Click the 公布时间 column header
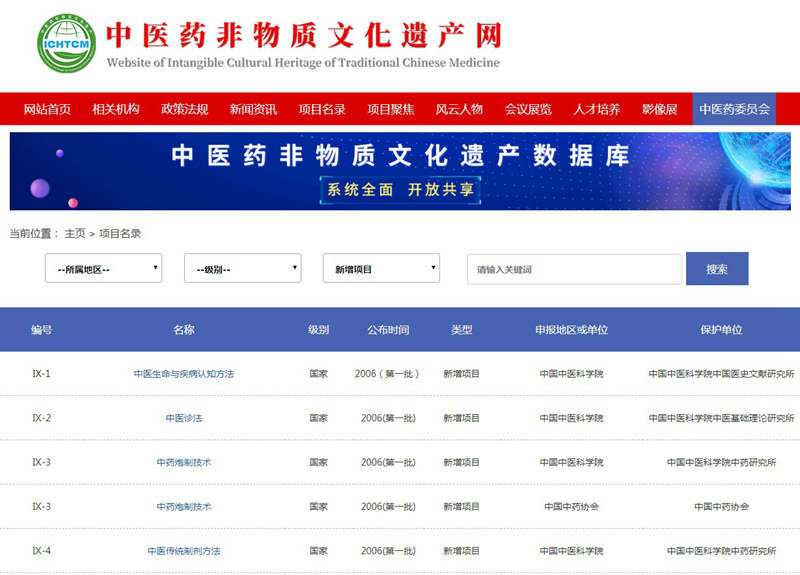Image resolution: width=800 pixels, height=575 pixels. [x=388, y=330]
